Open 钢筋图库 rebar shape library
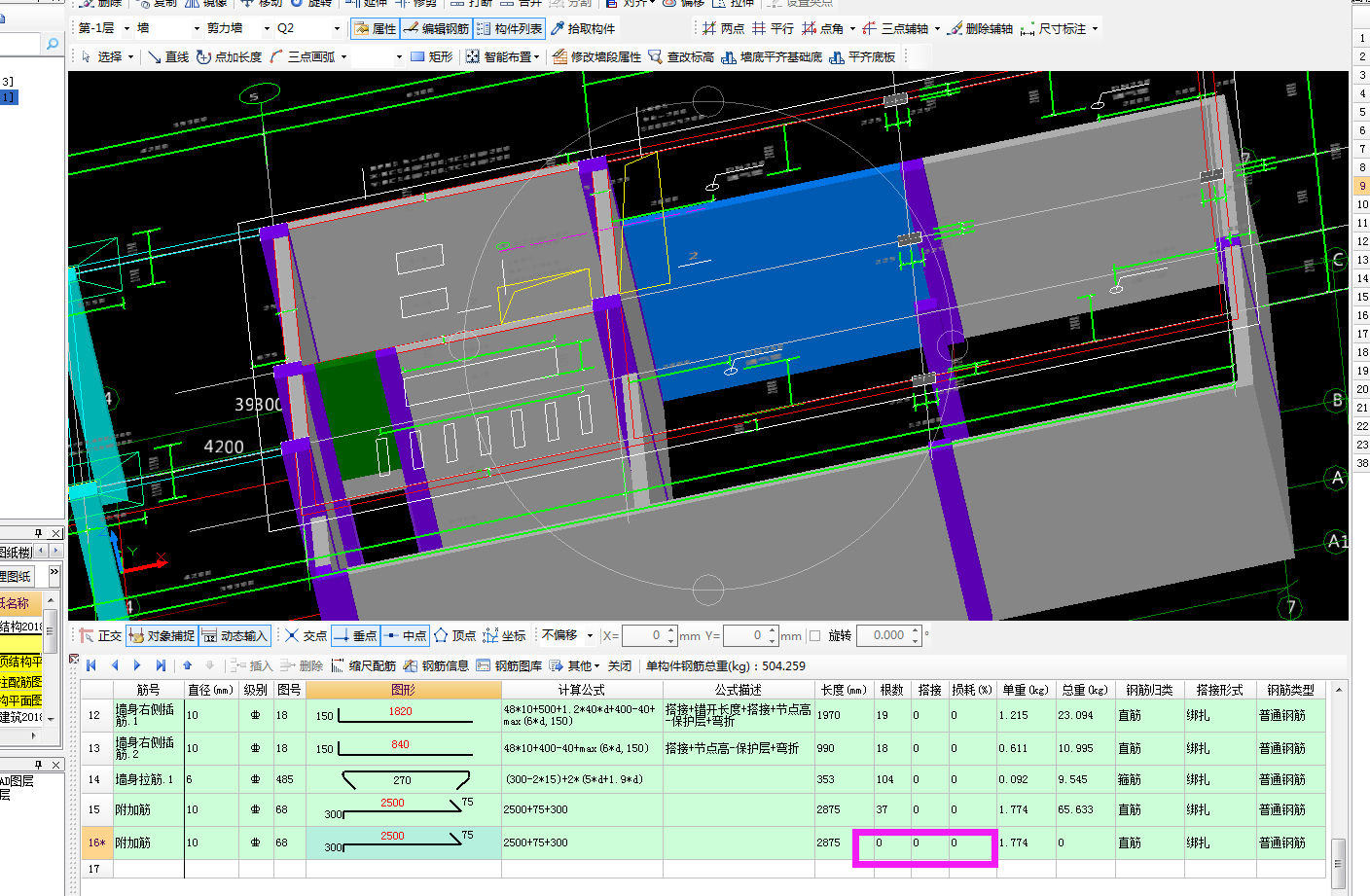1370x896 pixels. [x=509, y=665]
